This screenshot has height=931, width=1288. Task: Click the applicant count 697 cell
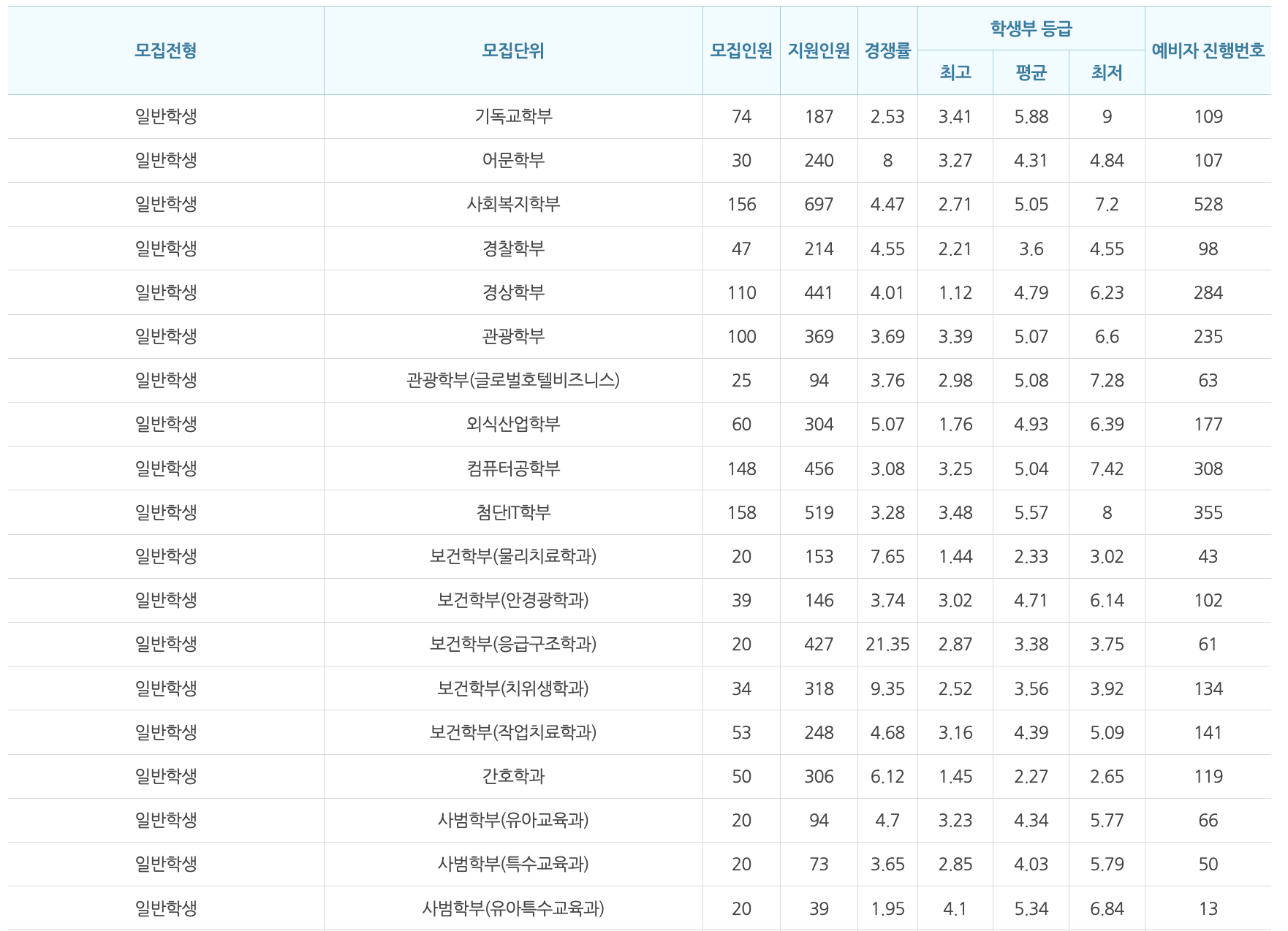[820, 204]
